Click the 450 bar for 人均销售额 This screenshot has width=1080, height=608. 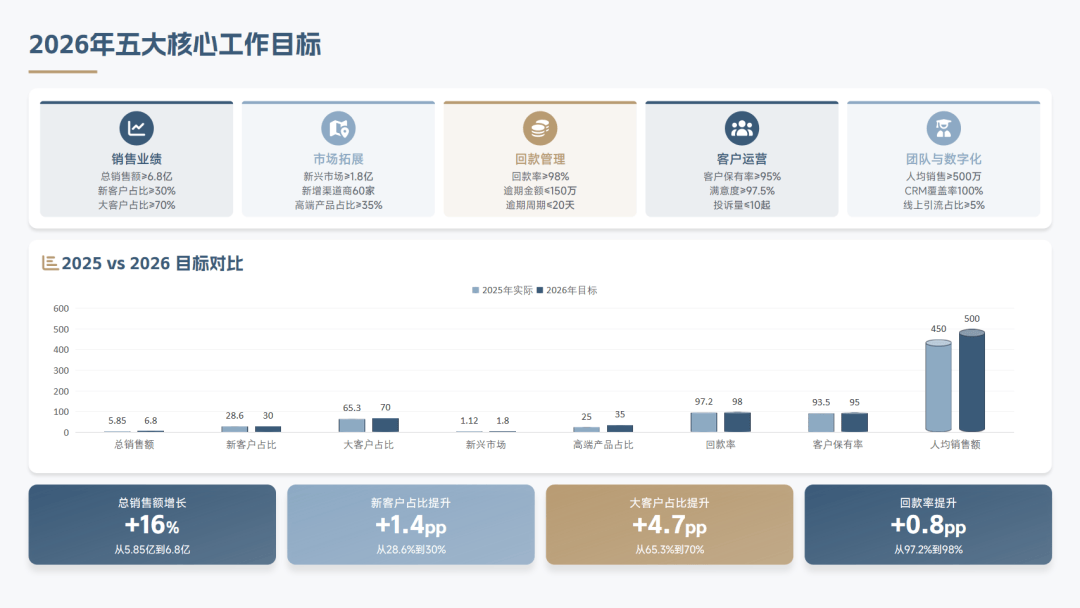pyautogui.click(x=938, y=387)
